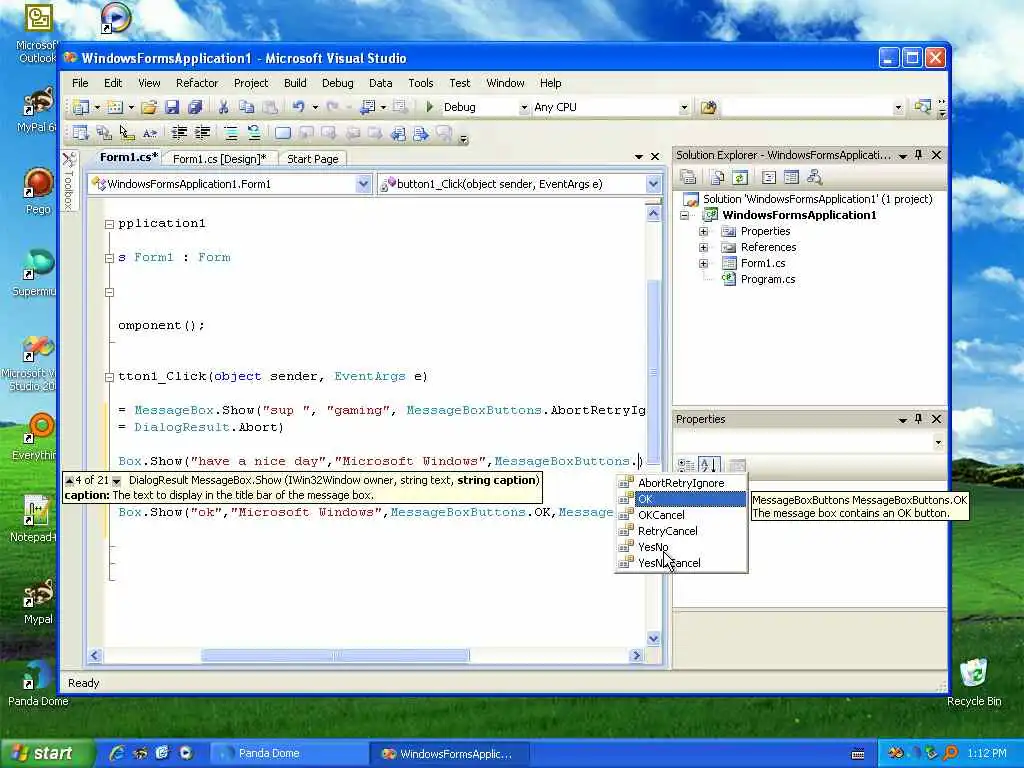
Task: Select YesNo in the IntelliSense list
Action: coord(681,547)
